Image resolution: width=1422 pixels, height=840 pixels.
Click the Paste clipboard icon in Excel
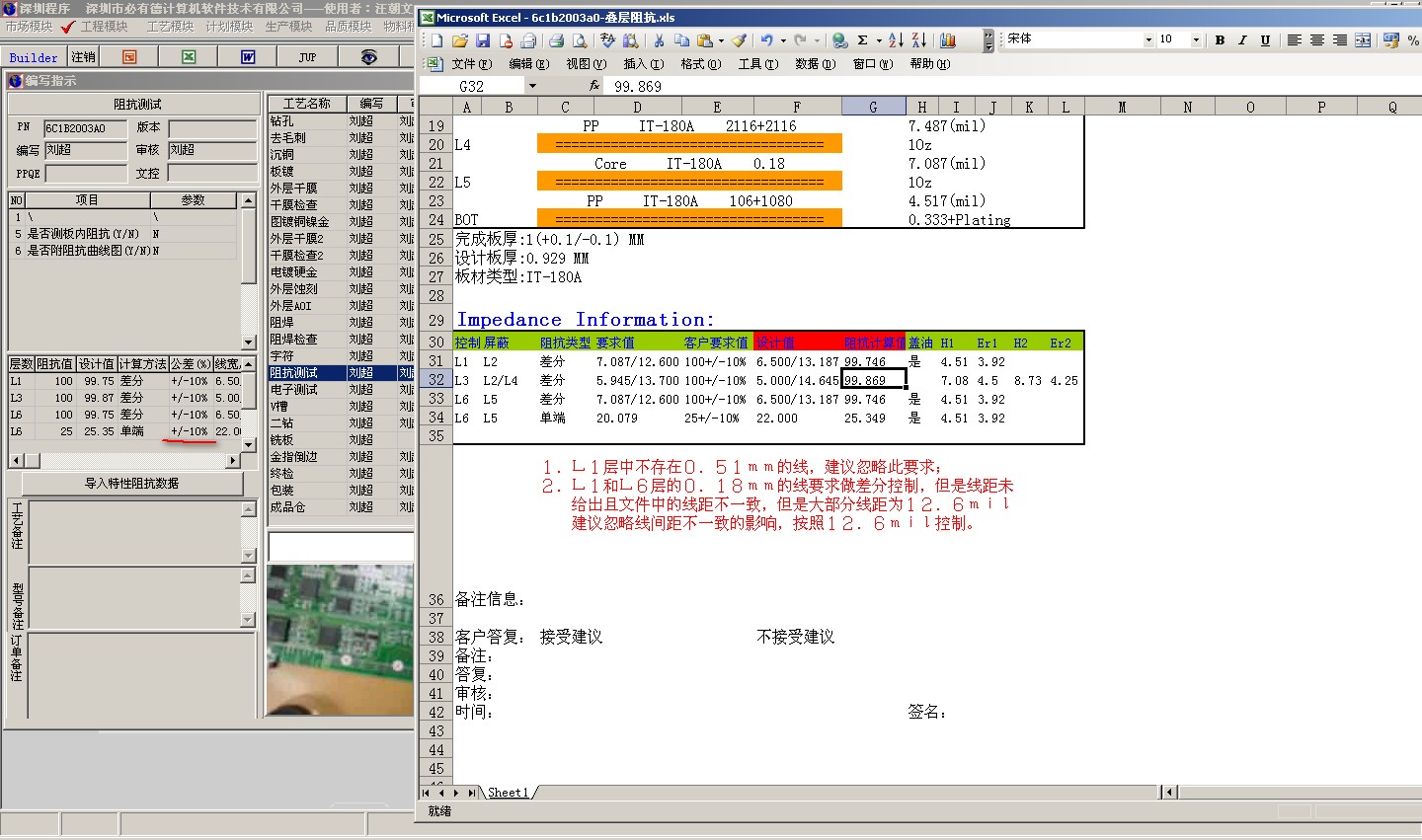(x=704, y=40)
